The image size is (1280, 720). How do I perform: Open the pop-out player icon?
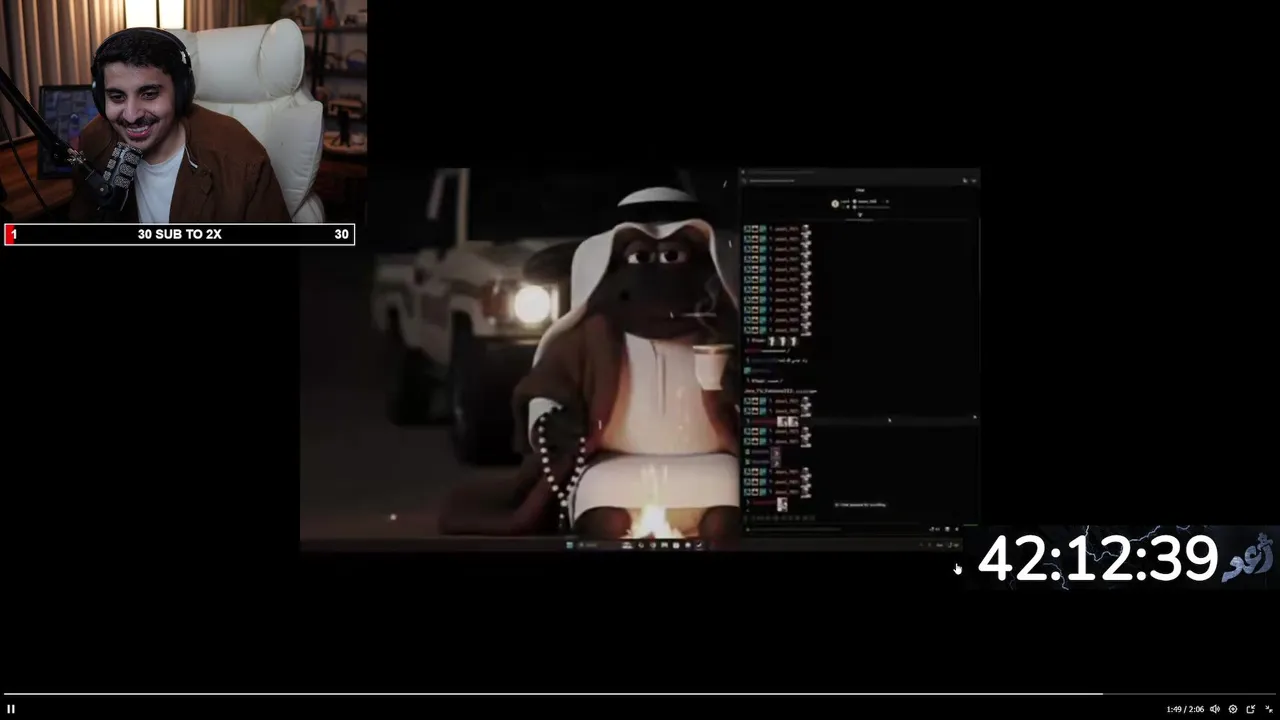point(1250,709)
